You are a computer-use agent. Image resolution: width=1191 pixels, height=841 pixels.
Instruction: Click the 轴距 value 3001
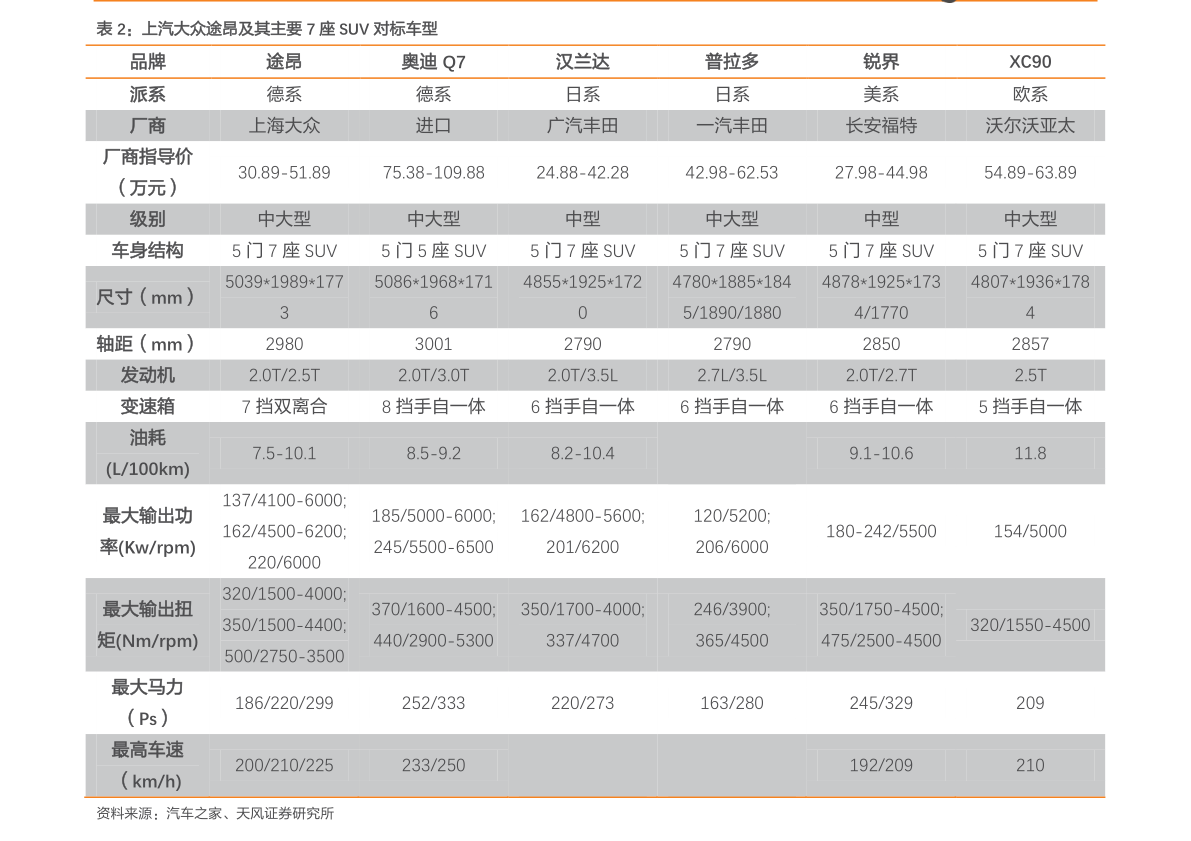[x=433, y=344]
